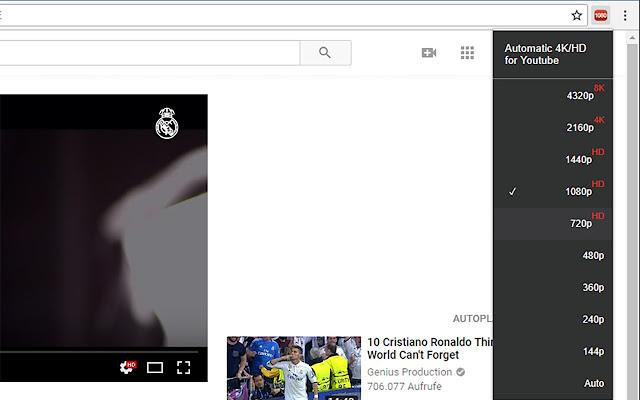Choose 480p quality
The image size is (640, 400).
pos(553,256)
